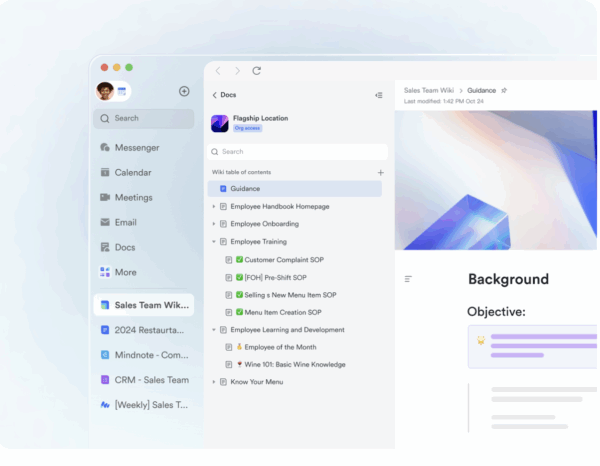Collapse Employee Learning and Development section
Screen dimensions: 600x466
tap(214, 330)
